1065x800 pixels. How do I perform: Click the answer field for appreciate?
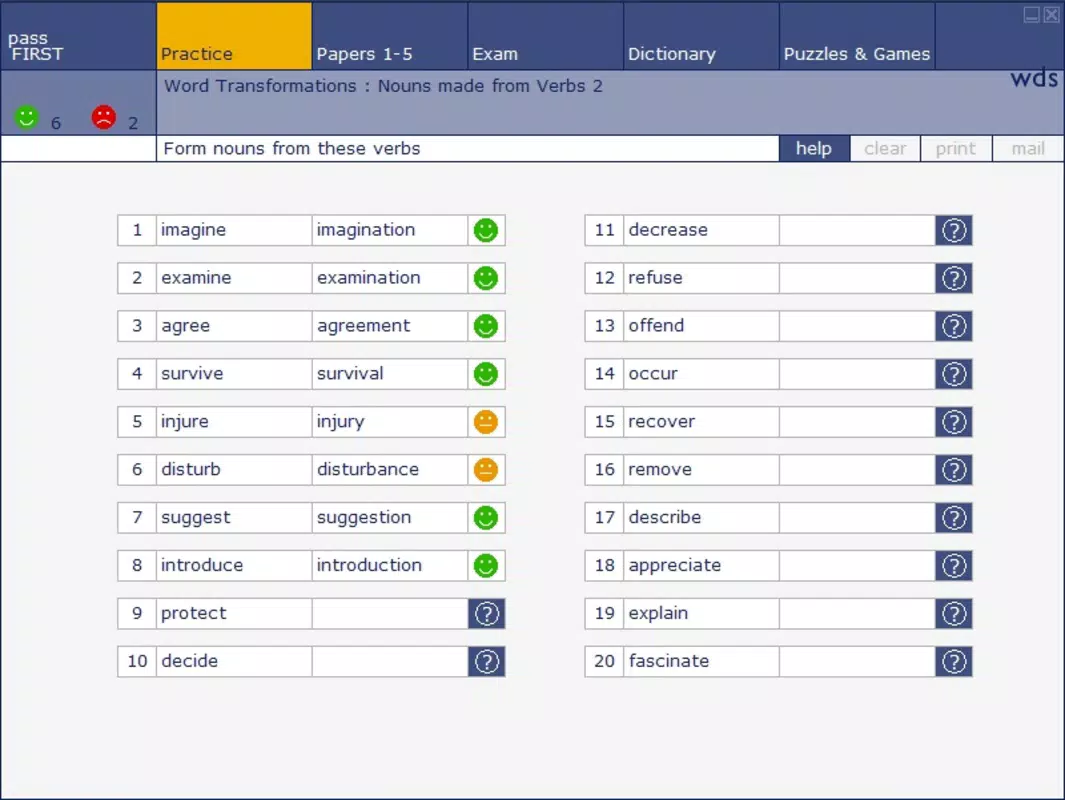(857, 565)
